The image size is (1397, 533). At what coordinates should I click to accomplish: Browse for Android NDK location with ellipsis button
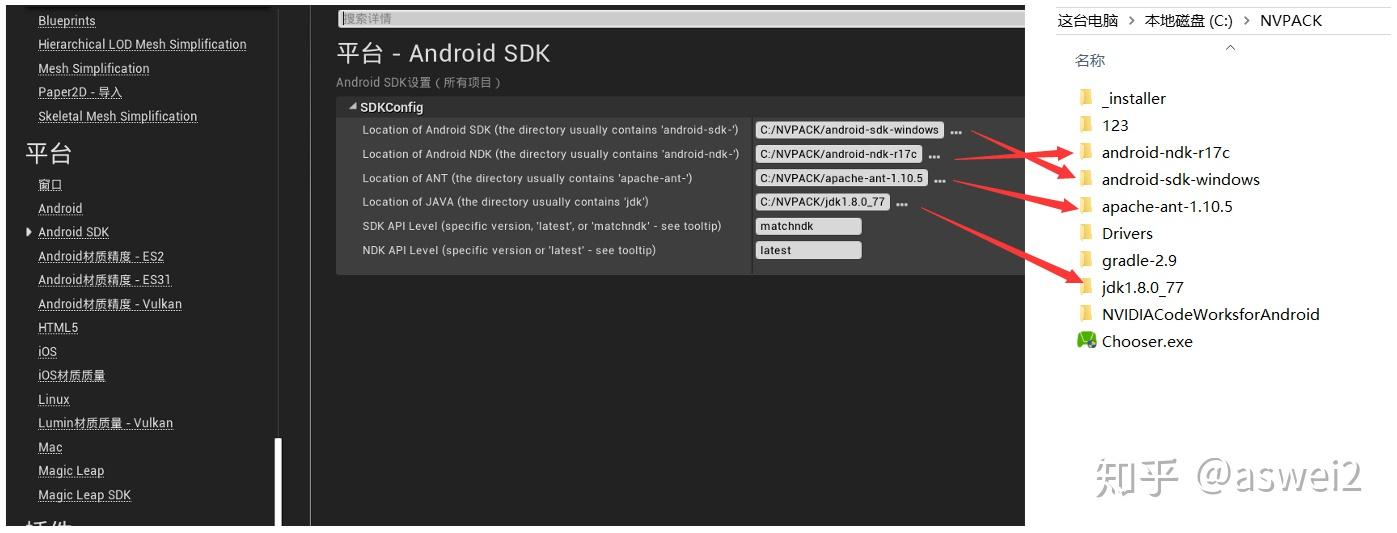coord(934,156)
